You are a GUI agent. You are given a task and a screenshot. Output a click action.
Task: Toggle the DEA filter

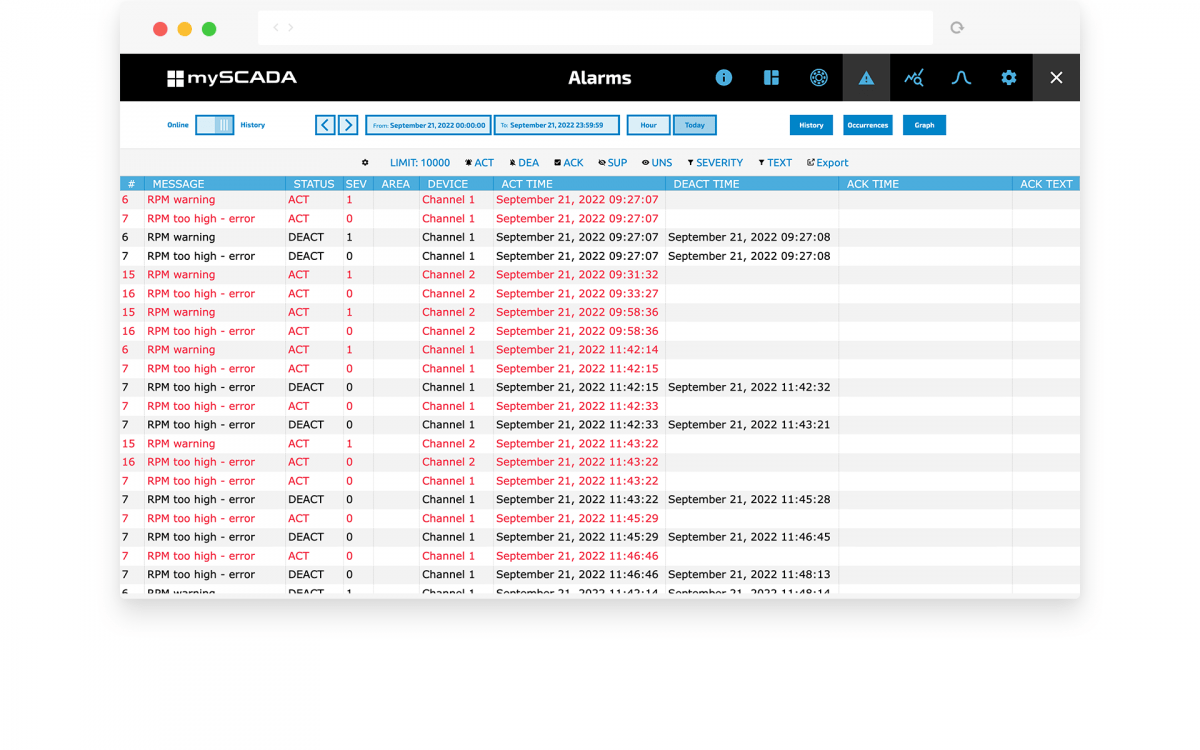point(524,163)
